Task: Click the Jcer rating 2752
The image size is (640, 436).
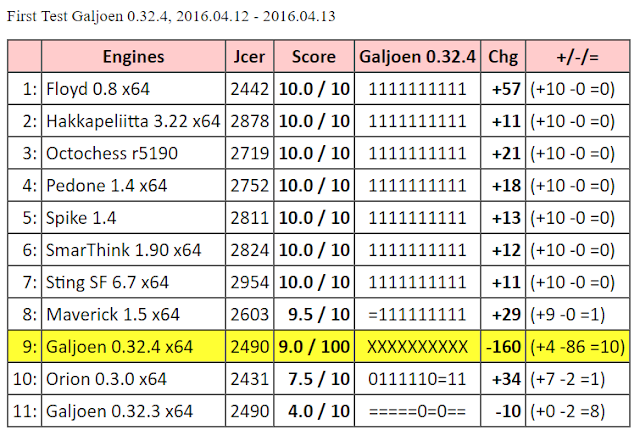Action: coord(249,186)
